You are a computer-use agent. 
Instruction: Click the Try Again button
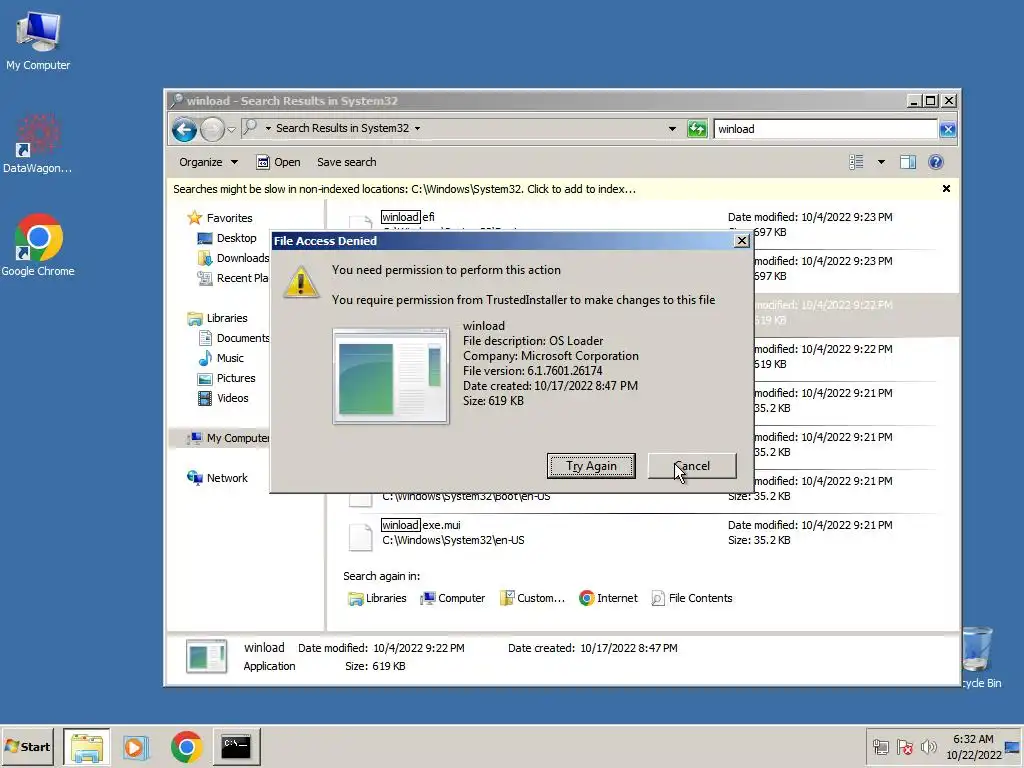591,466
